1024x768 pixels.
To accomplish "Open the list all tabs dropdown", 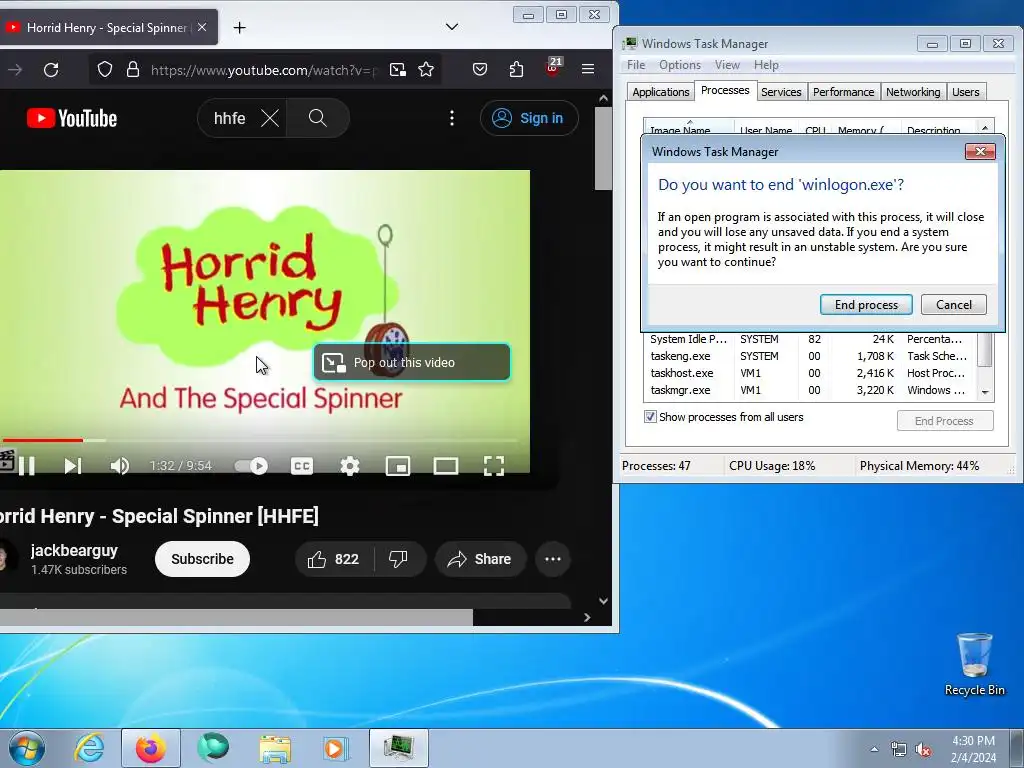I will (x=452, y=27).
